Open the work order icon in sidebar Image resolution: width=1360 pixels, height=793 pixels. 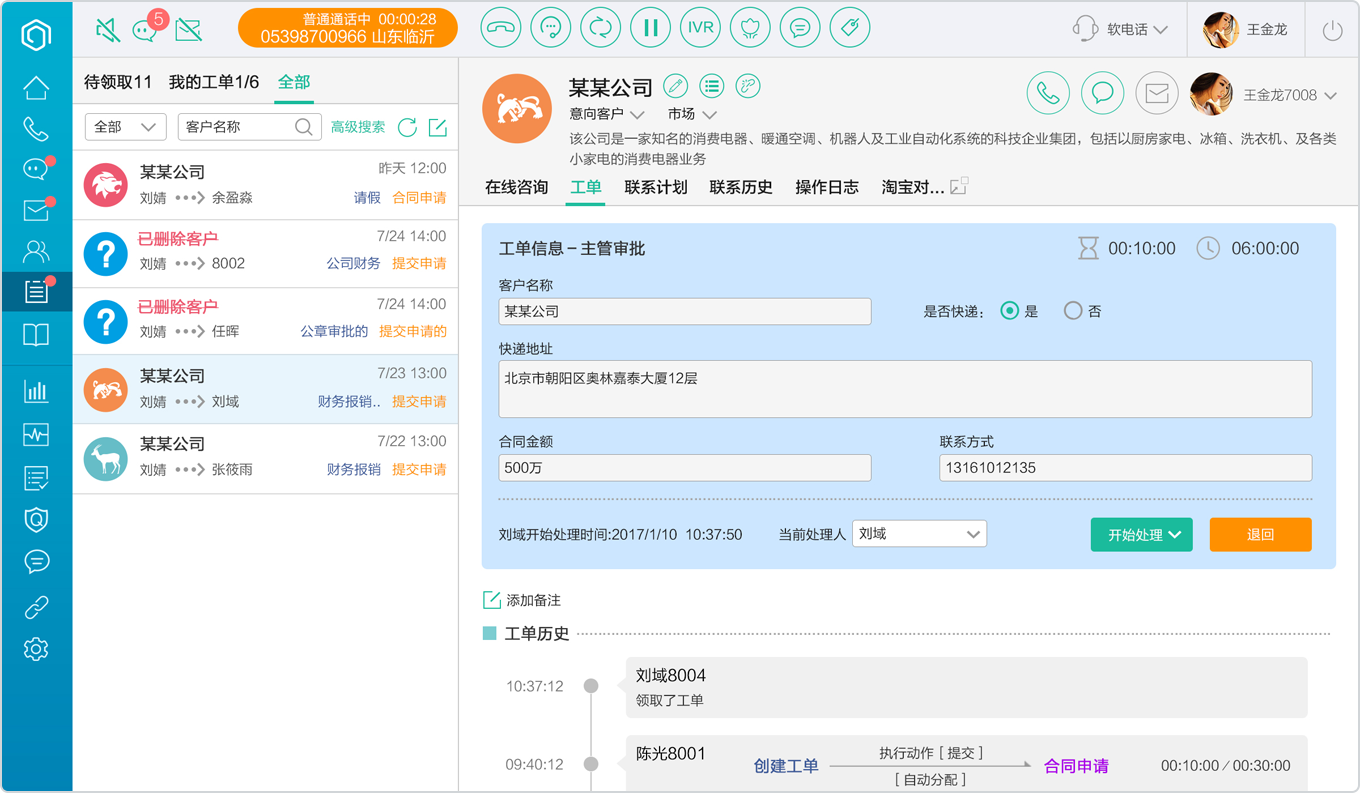click(36, 291)
